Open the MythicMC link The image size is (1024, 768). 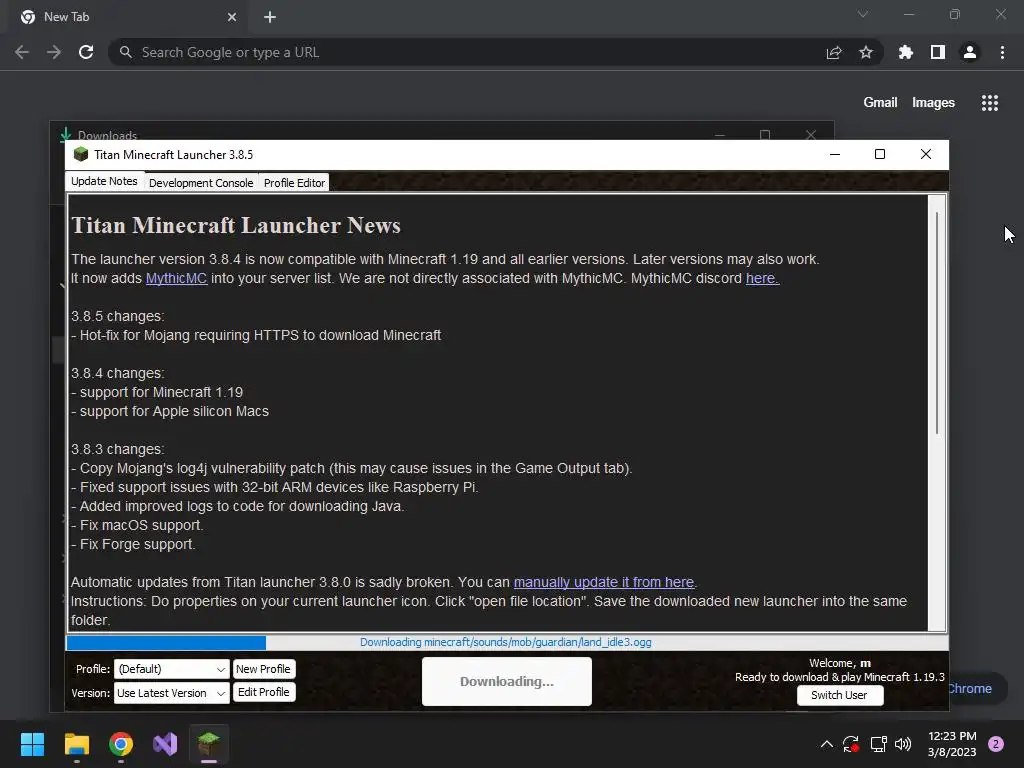[x=176, y=278]
